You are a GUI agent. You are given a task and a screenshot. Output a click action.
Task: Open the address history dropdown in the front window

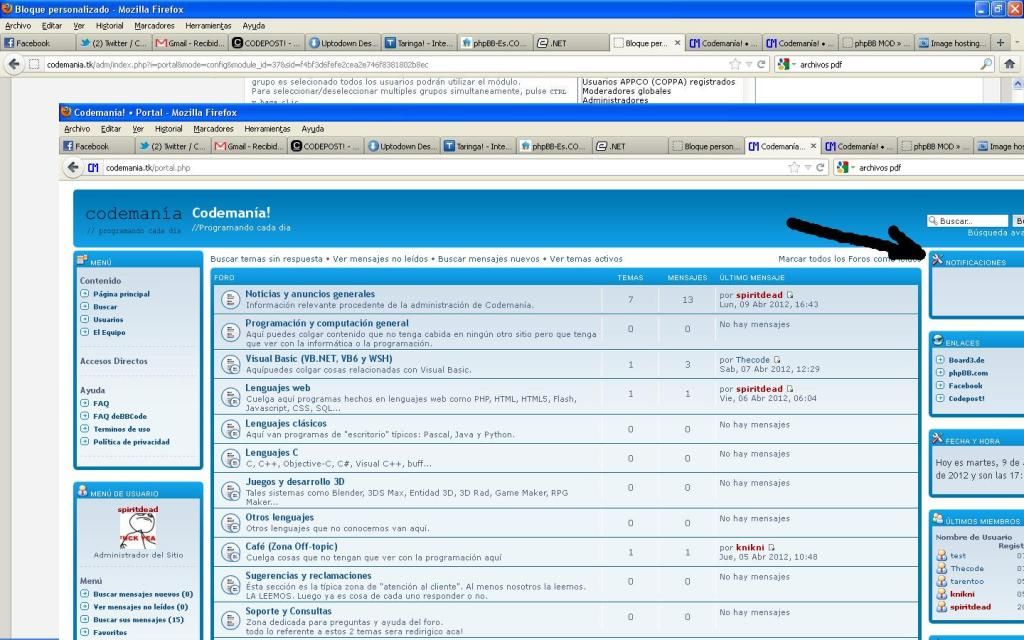(808, 168)
